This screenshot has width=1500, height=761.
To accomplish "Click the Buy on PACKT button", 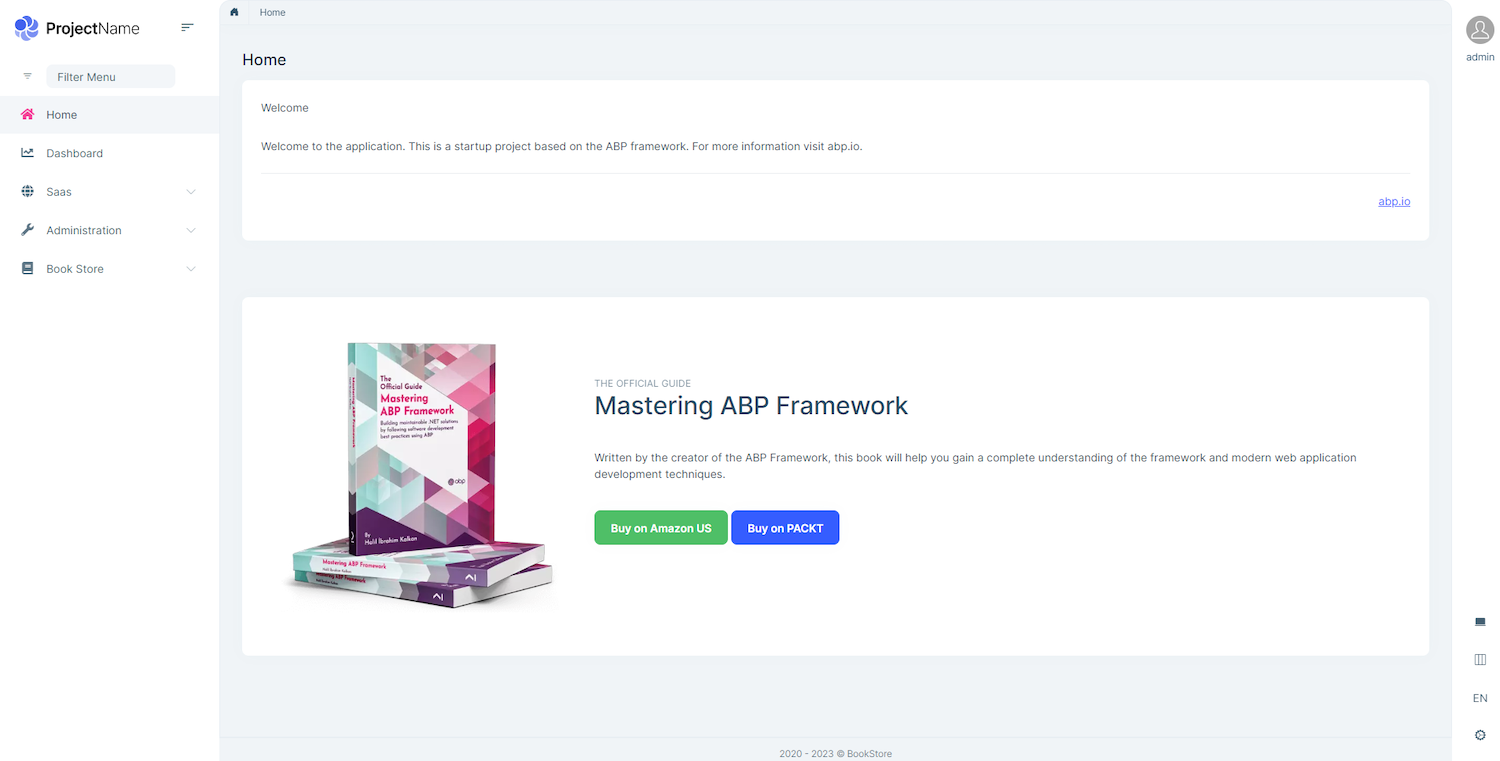I will [785, 528].
